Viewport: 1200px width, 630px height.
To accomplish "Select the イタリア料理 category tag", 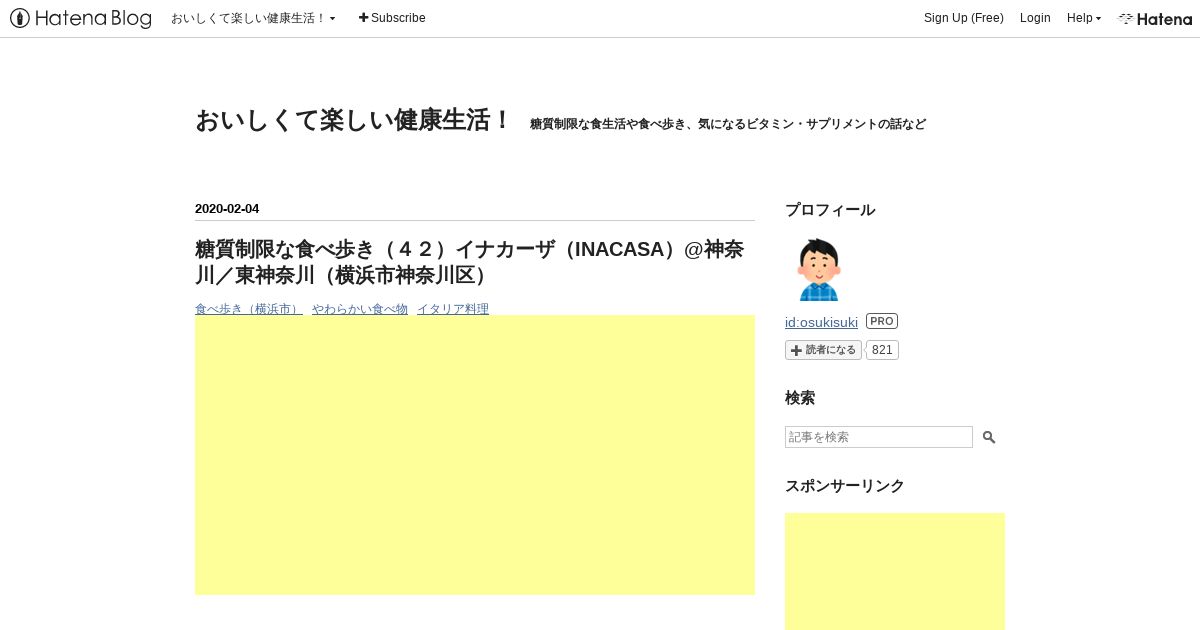I will tap(453, 309).
